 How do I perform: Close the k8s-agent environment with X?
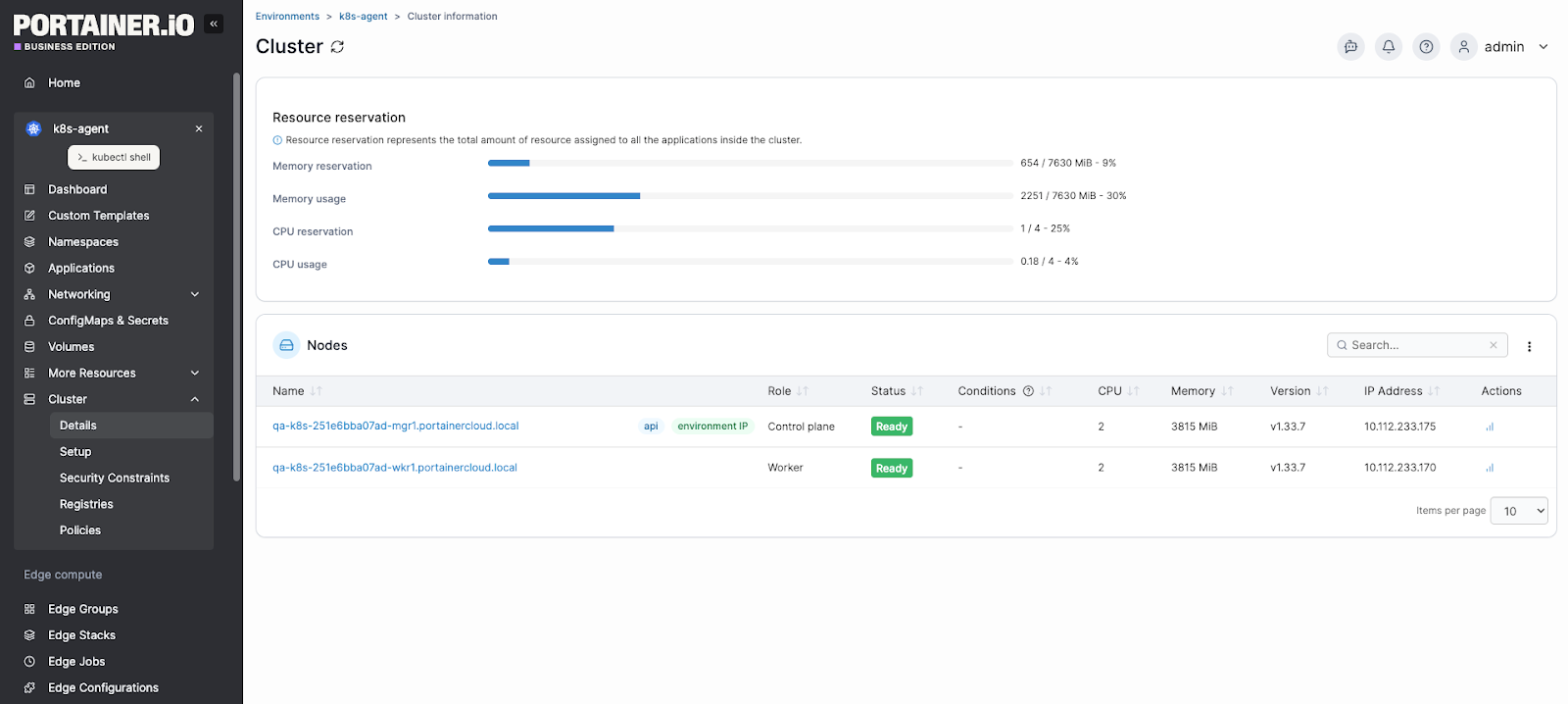(x=199, y=128)
